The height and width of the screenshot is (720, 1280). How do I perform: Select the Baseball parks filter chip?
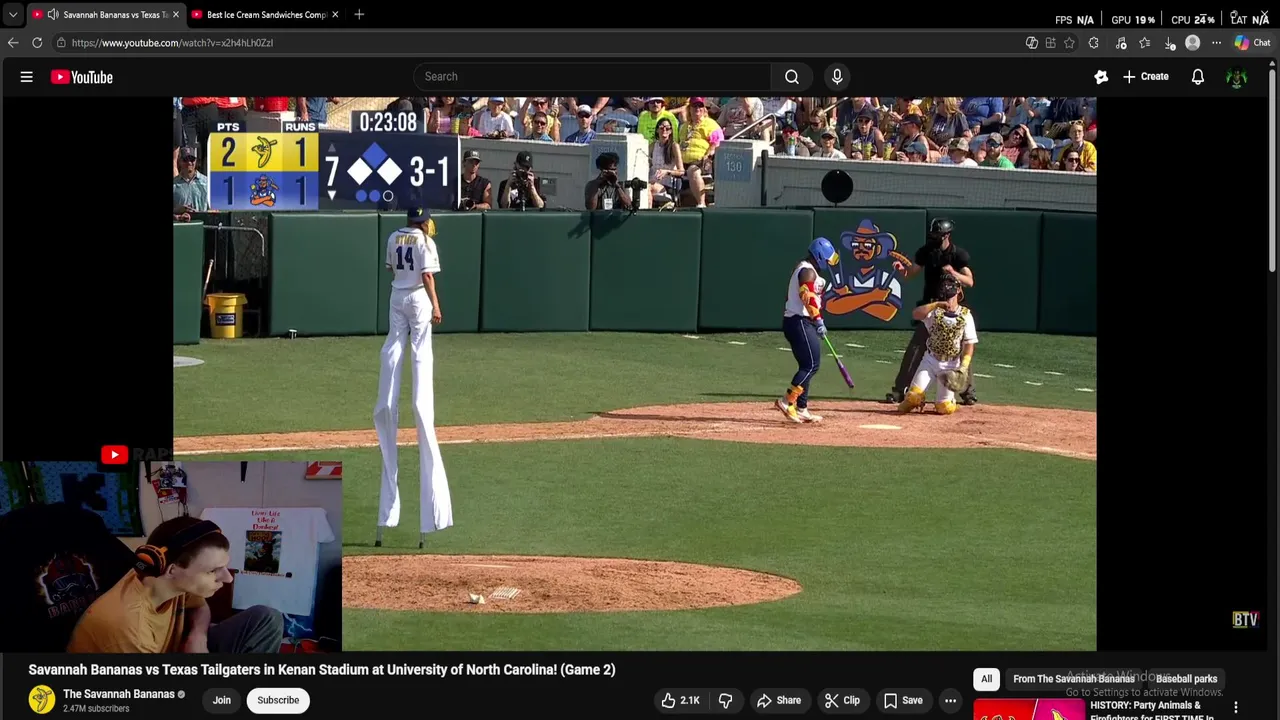pyautogui.click(x=1187, y=679)
